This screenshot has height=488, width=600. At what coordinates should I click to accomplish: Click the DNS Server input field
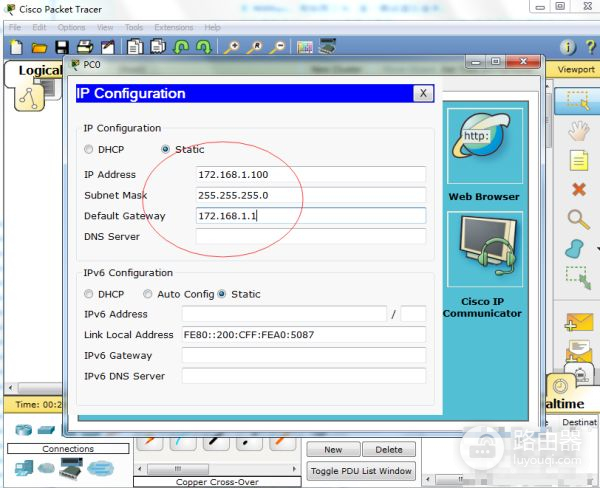tap(310, 237)
